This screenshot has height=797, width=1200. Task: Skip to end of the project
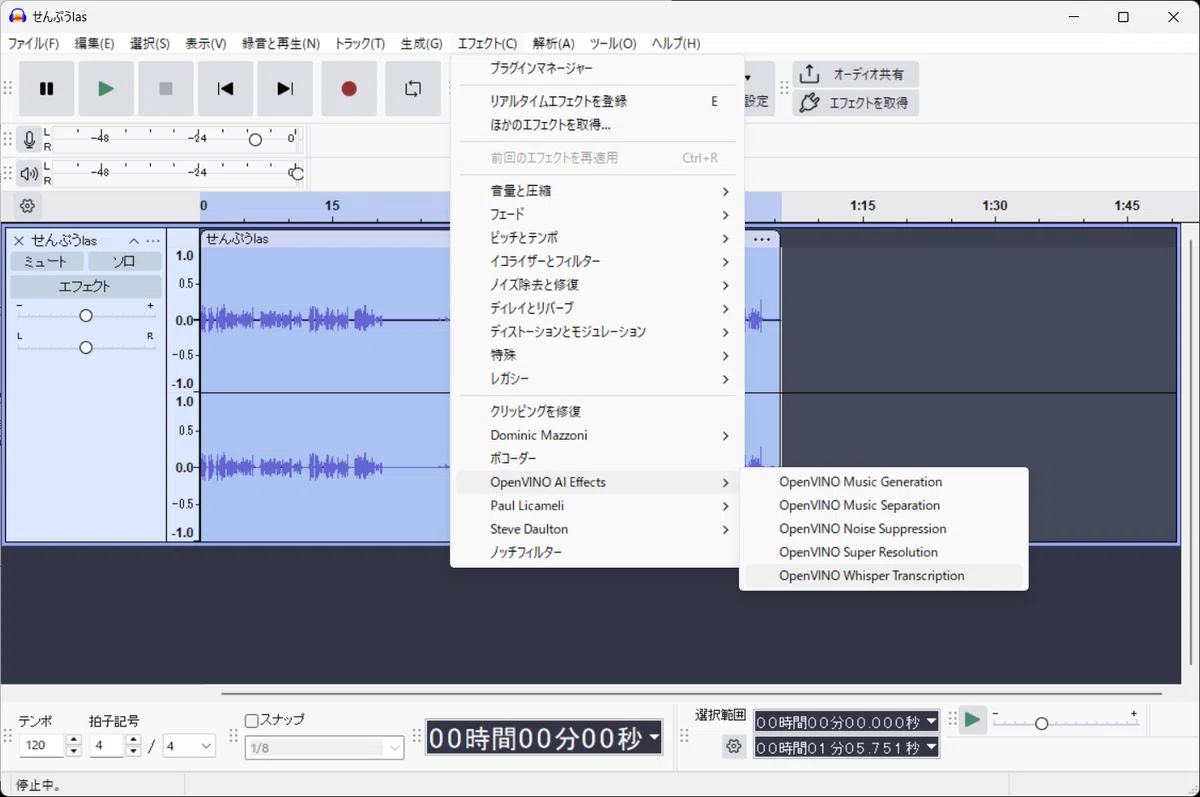coord(285,89)
